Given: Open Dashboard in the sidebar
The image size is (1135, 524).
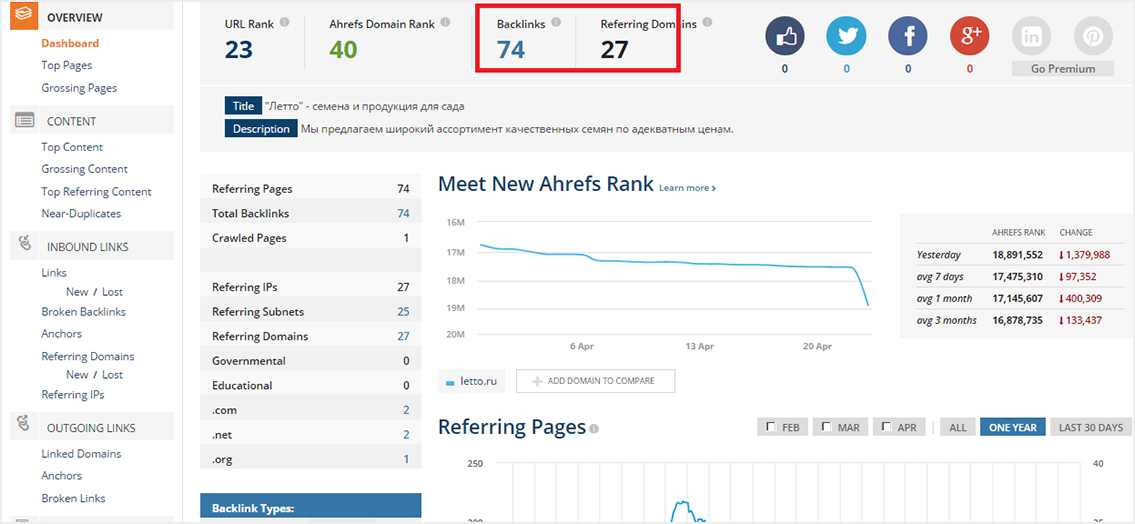Looking at the screenshot, I should click(x=70, y=43).
